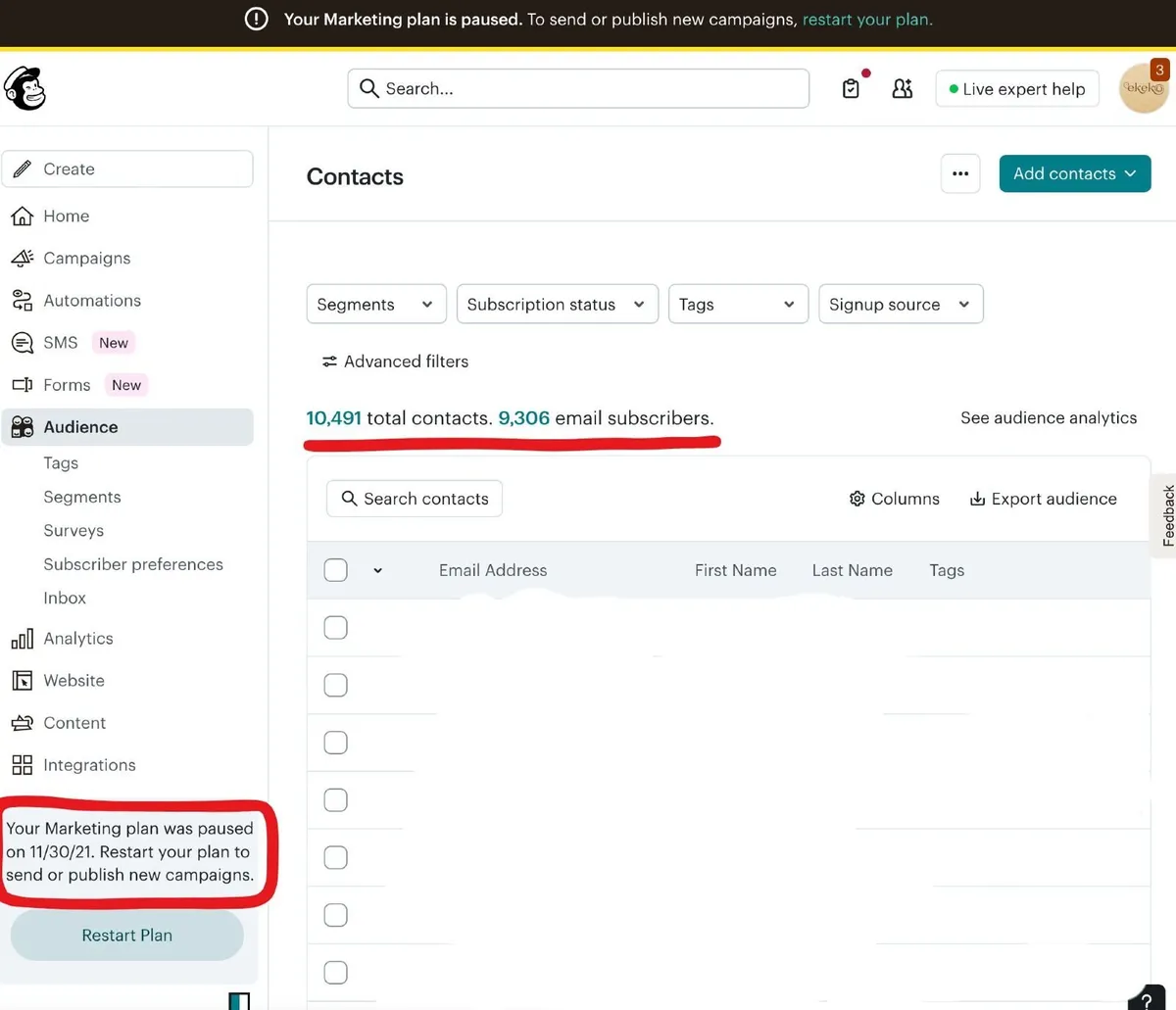The width and height of the screenshot is (1176, 1010).
Task: Click the Search contacts field
Action: (415, 499)
